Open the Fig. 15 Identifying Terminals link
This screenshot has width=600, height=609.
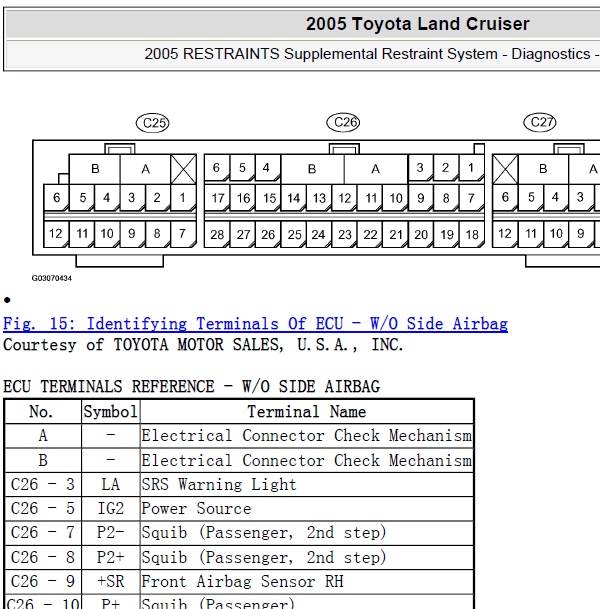coord(255,324)
